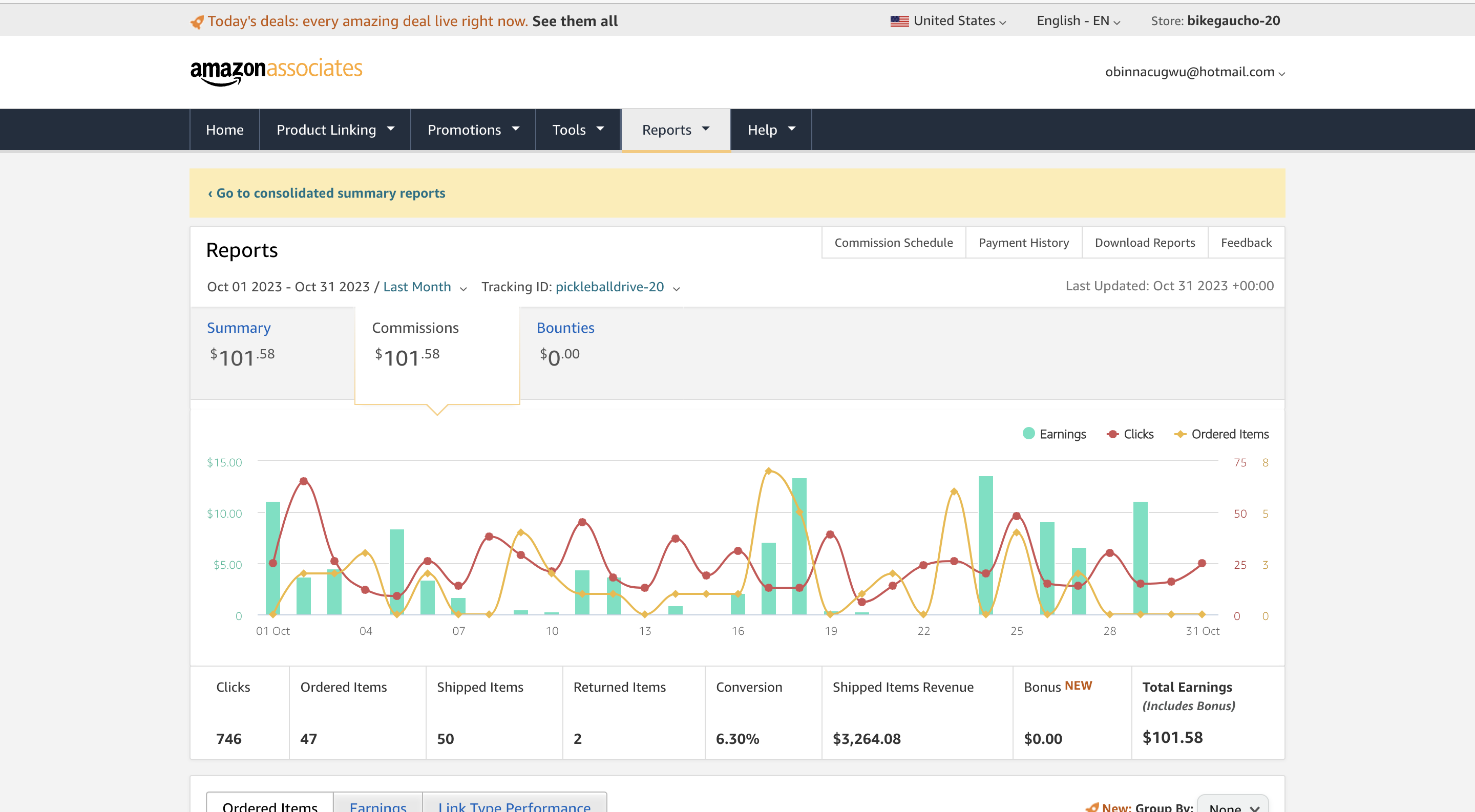
Task: Click the tall earnings bar near Oct 24
Action: 985,545
